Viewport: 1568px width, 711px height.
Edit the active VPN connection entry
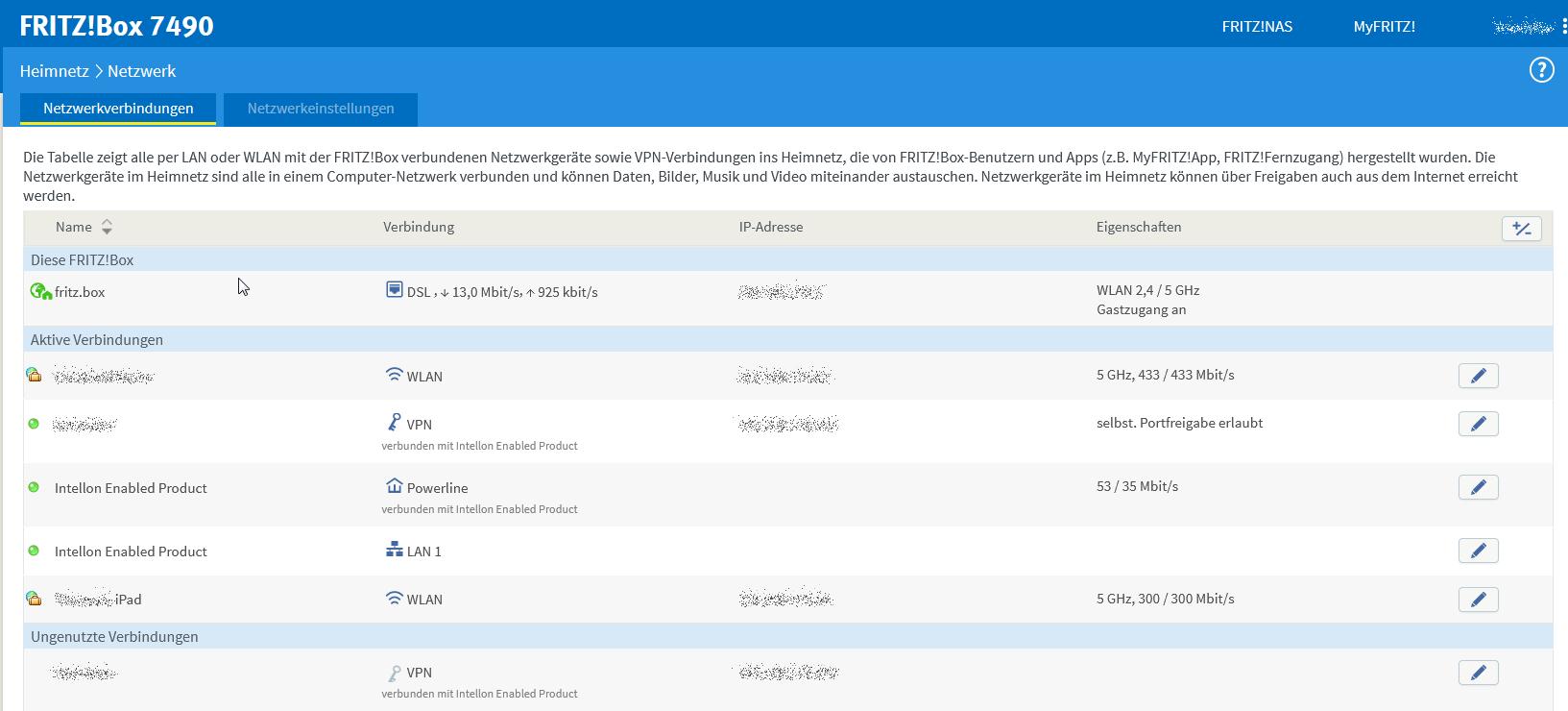1478,424
